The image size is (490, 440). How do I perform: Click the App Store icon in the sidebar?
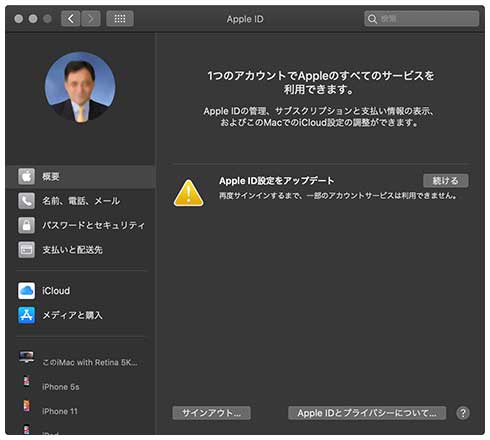26,315
